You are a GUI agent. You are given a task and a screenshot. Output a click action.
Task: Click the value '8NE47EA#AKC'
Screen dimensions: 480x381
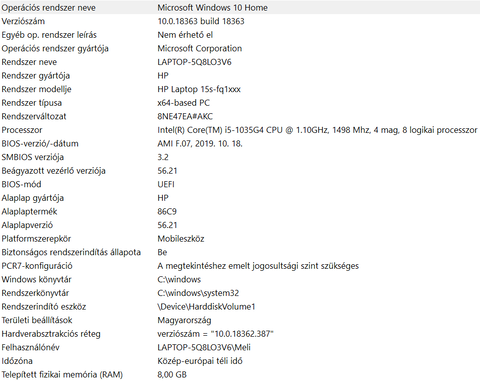coord(185,116)
